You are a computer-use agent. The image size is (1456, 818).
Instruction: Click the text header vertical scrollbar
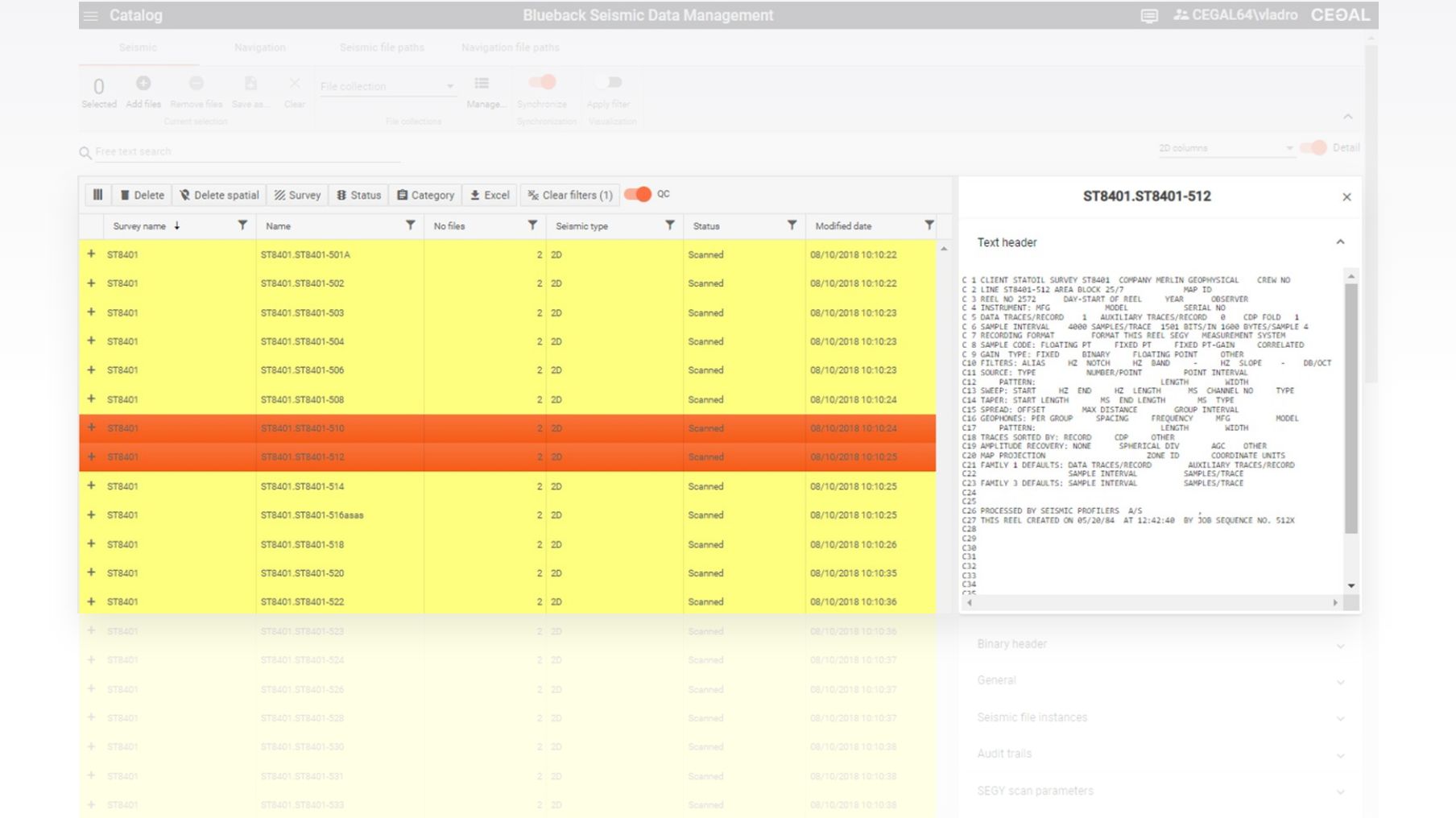(x=1351, y=407)
